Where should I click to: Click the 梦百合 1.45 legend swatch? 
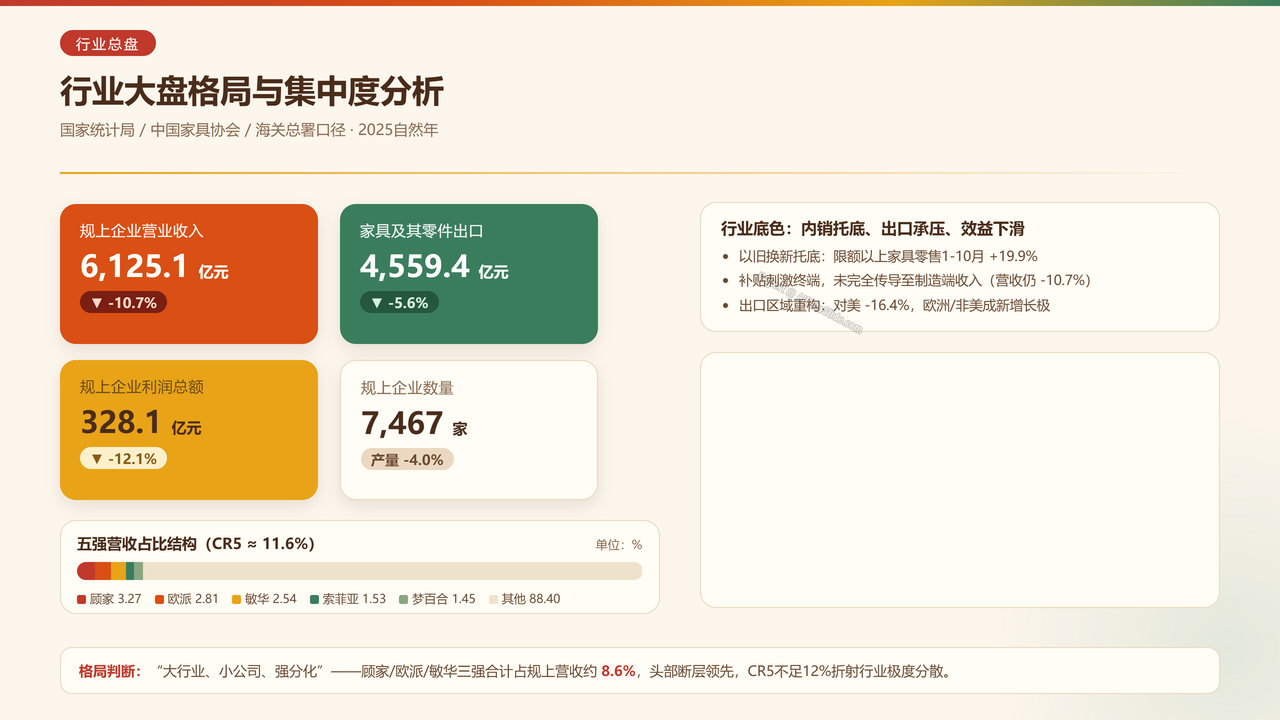click(x=404, y=599)
